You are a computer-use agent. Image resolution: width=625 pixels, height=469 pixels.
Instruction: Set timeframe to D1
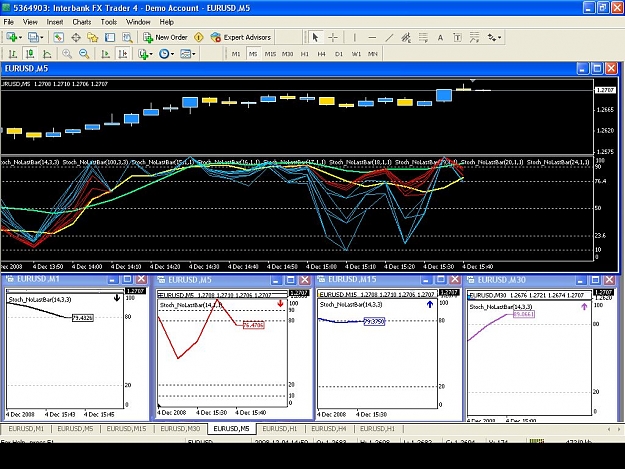pos(339,54)
